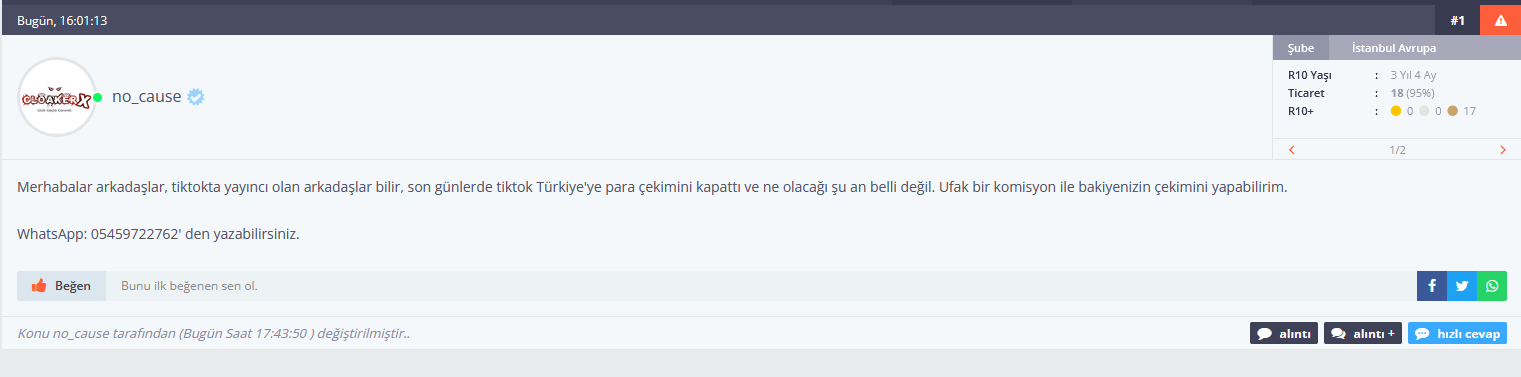
Task: Click the post timestamp Bugün, 16:01:13
Action: [62, 20]
